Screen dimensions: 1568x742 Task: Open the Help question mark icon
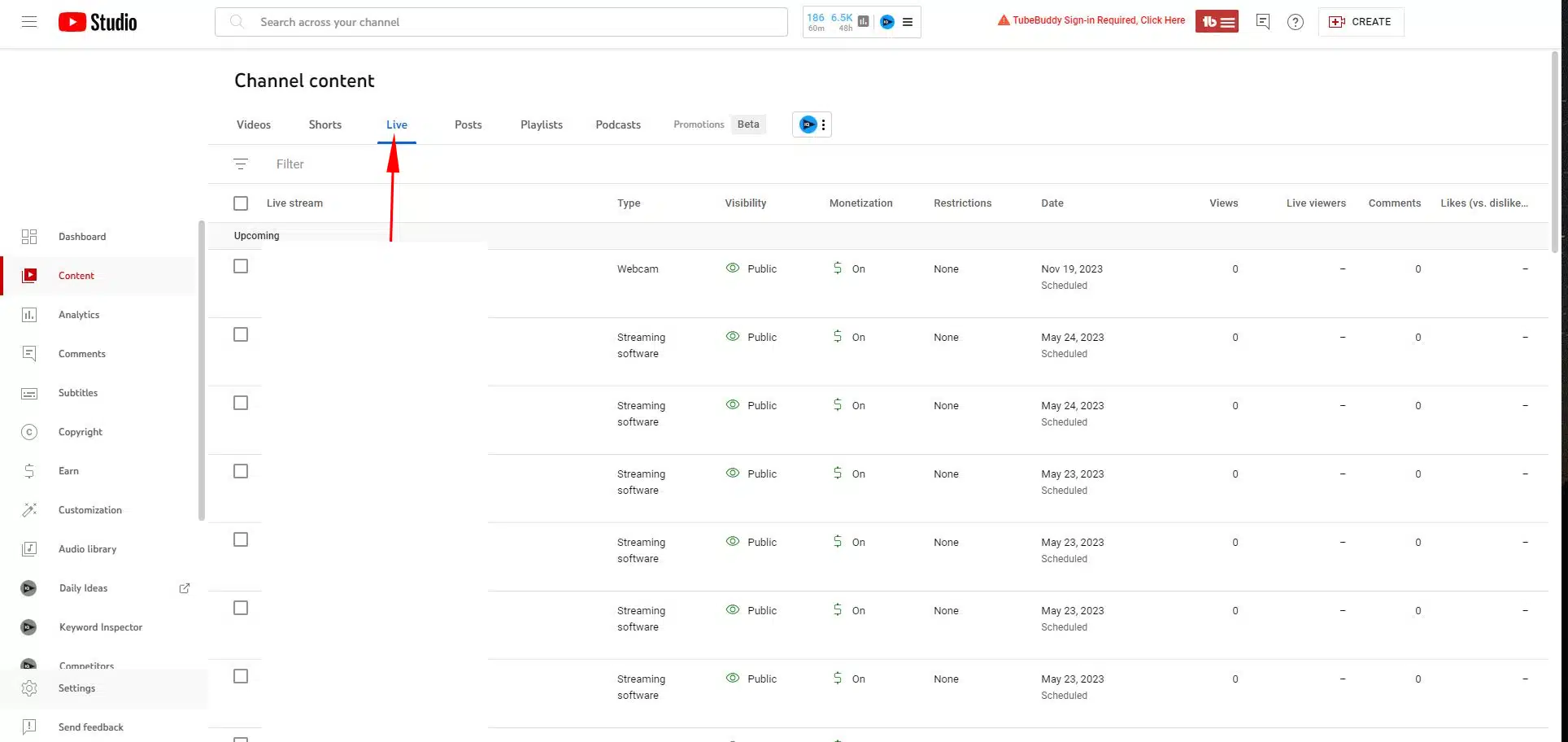[x=1295, y=22]
